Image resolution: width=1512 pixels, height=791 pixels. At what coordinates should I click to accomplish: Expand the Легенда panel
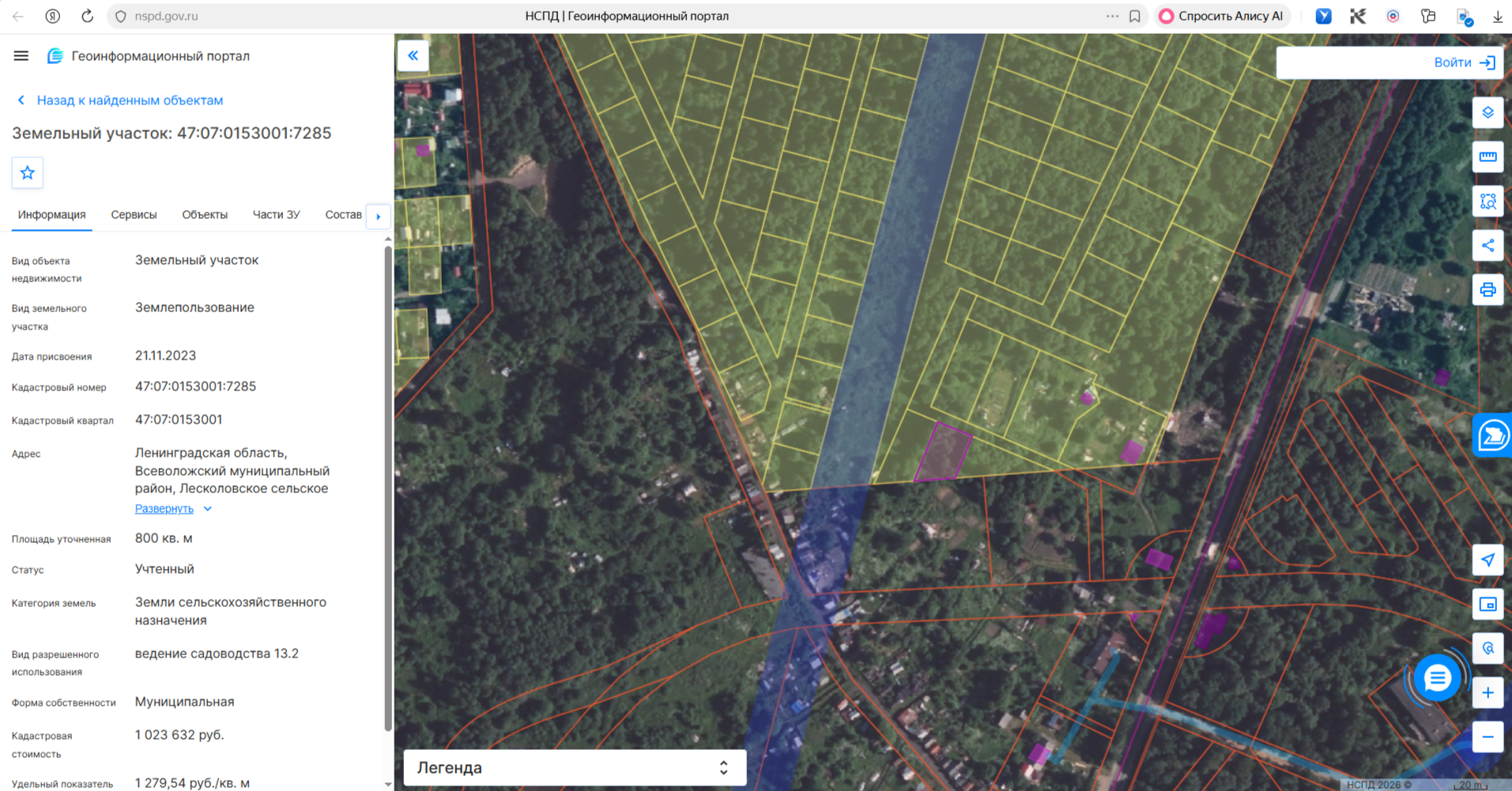click(x=575, y=767)
